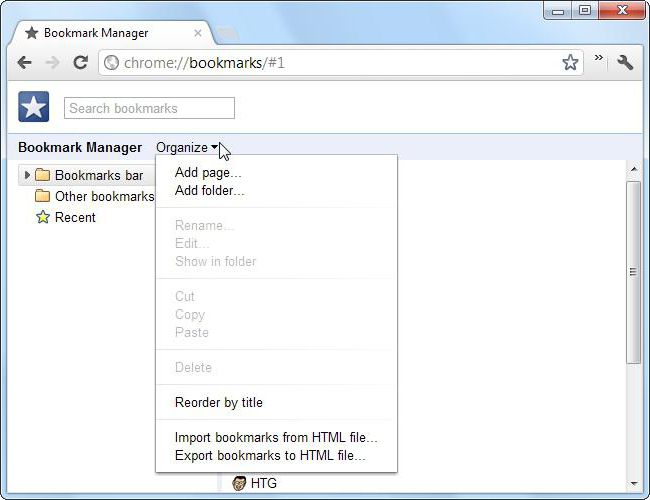Click the Bookmarks bar folder icon
The height and width of the screenshot is (500, 650).
coord(42,175)
